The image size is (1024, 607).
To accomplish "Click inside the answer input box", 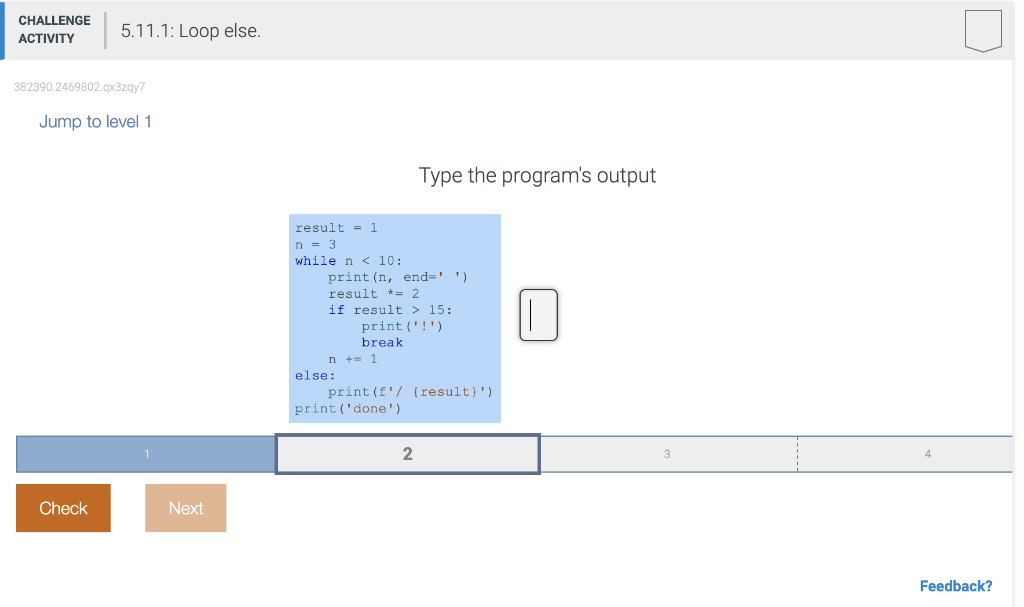I will tap(538, 315).
